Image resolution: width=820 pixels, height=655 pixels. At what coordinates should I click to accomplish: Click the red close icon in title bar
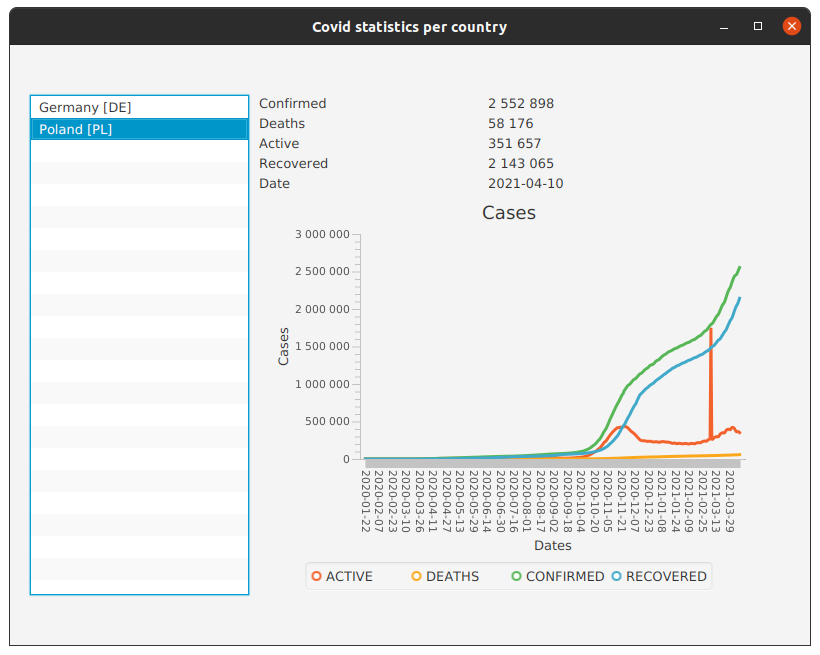(791, 26)
